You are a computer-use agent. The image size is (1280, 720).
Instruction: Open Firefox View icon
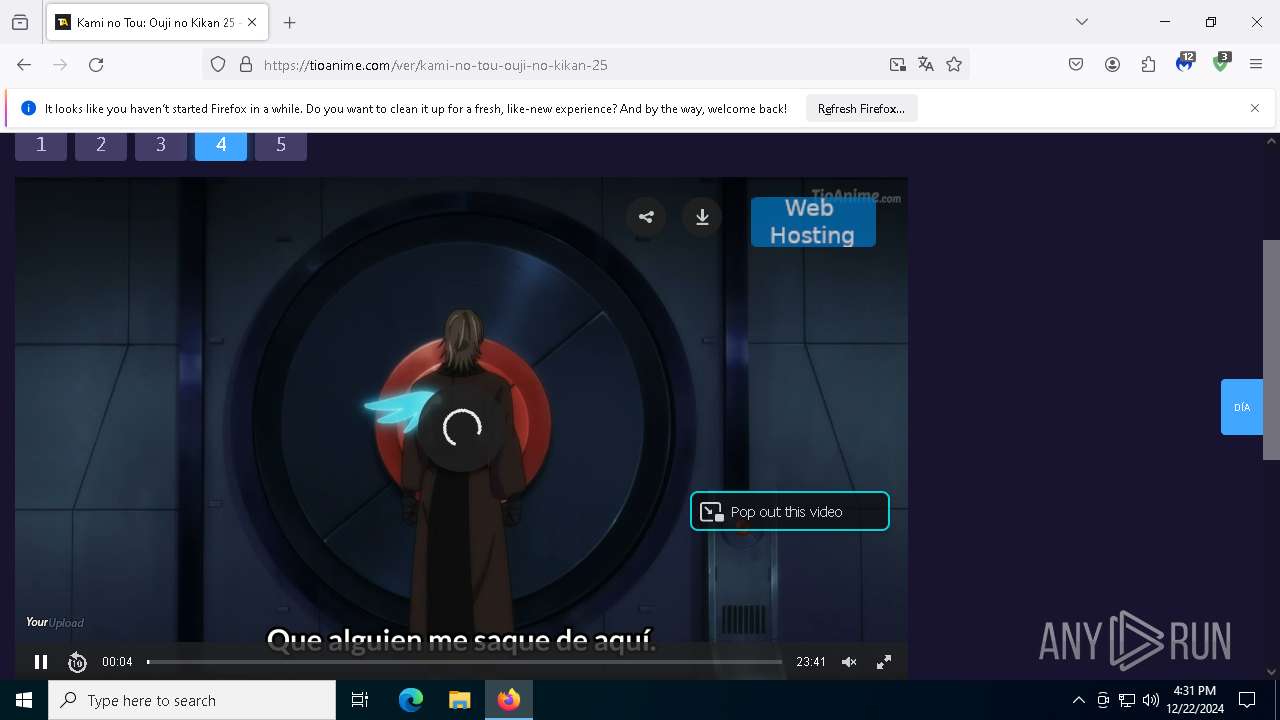[x=20, y=22]
